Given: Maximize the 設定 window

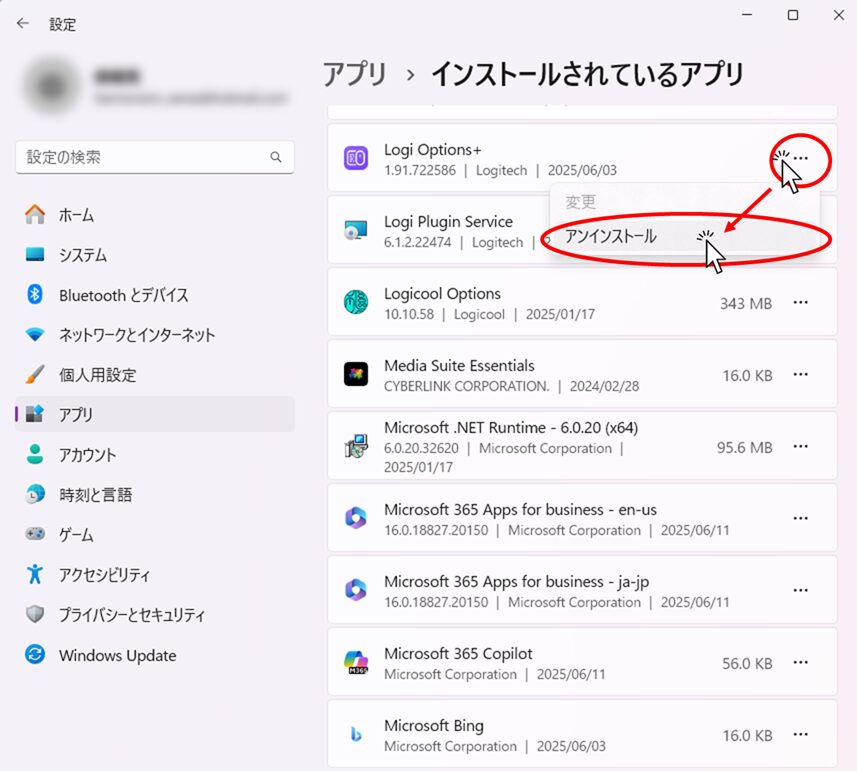Looking at the screenshot, I should 793,15.
